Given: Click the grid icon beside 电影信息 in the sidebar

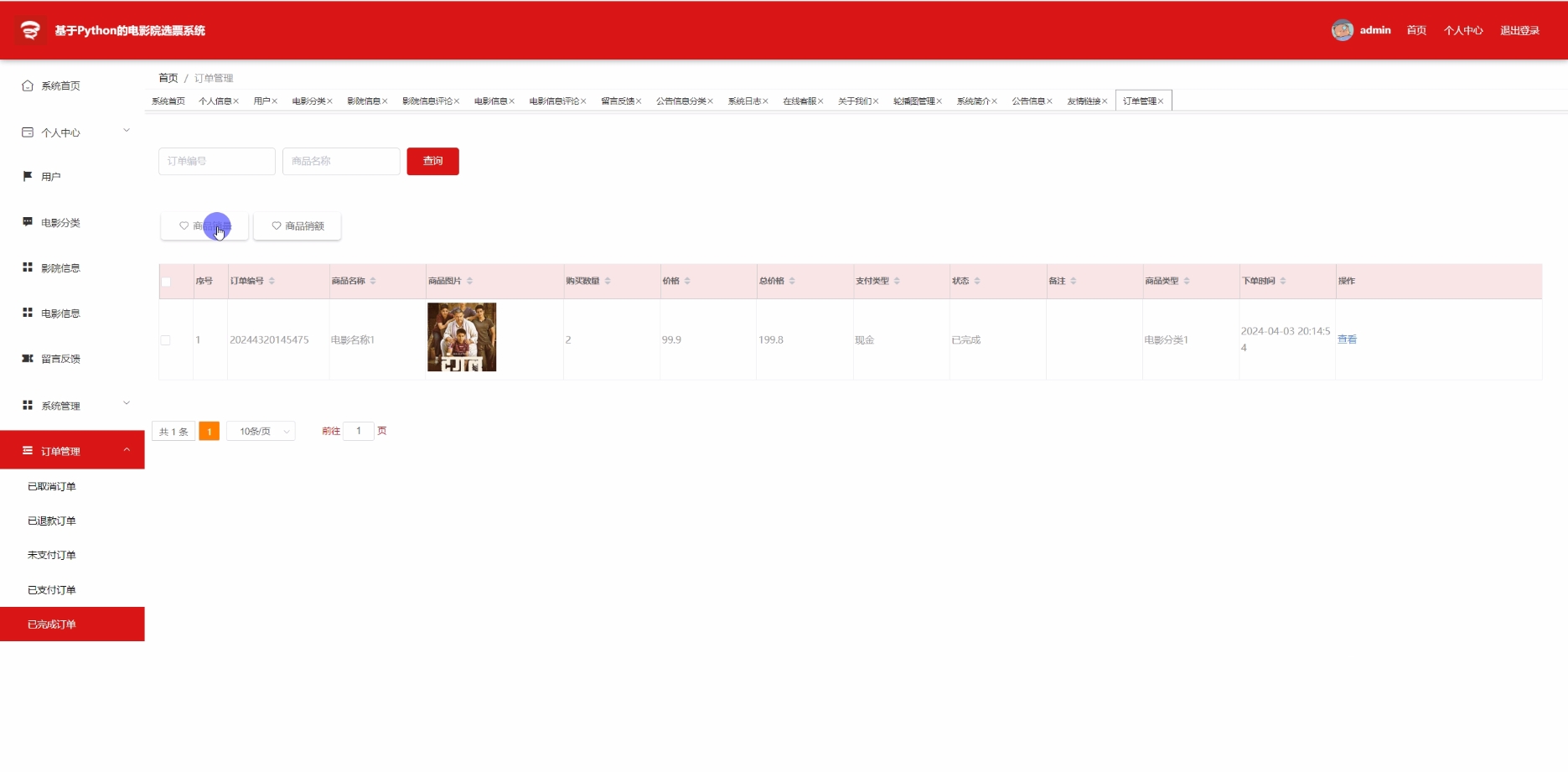Looking at the screenshot, I should point(28,313).
